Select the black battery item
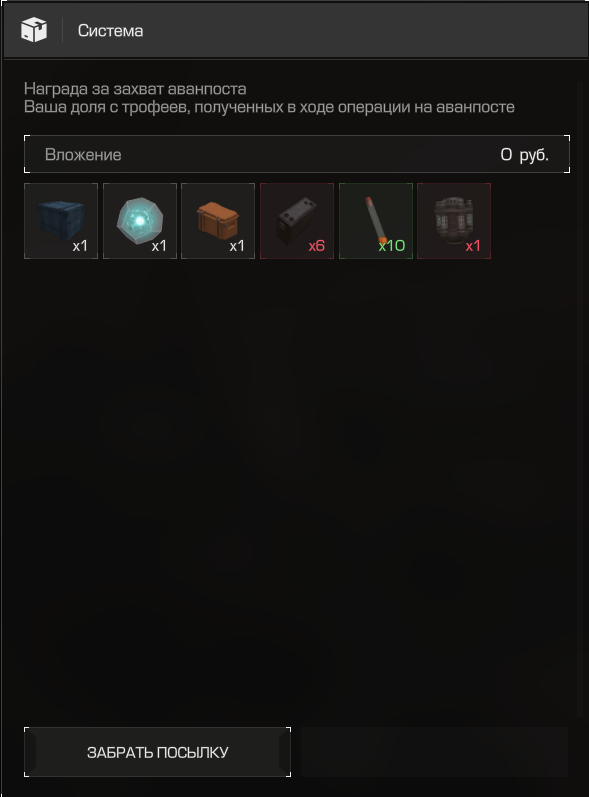The height and width of the screenshot is (797, 589). click(x=297, y=221)
